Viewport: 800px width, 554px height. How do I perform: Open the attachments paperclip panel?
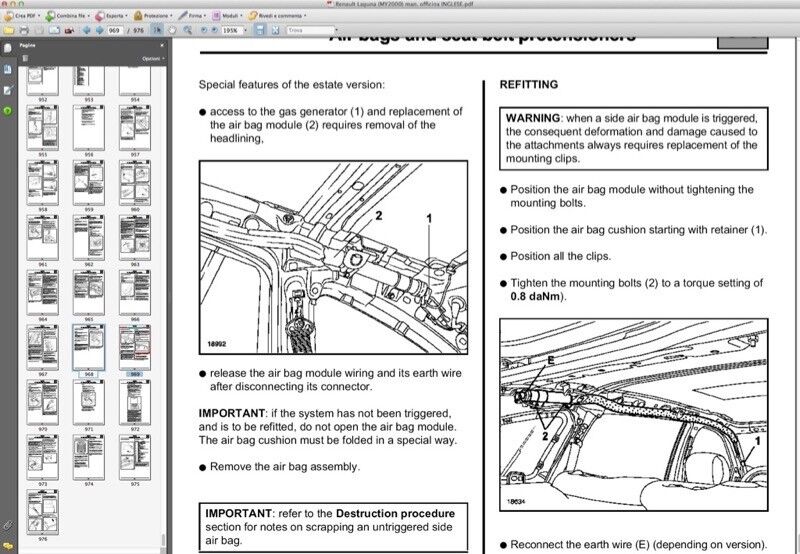tap(8, 525)
